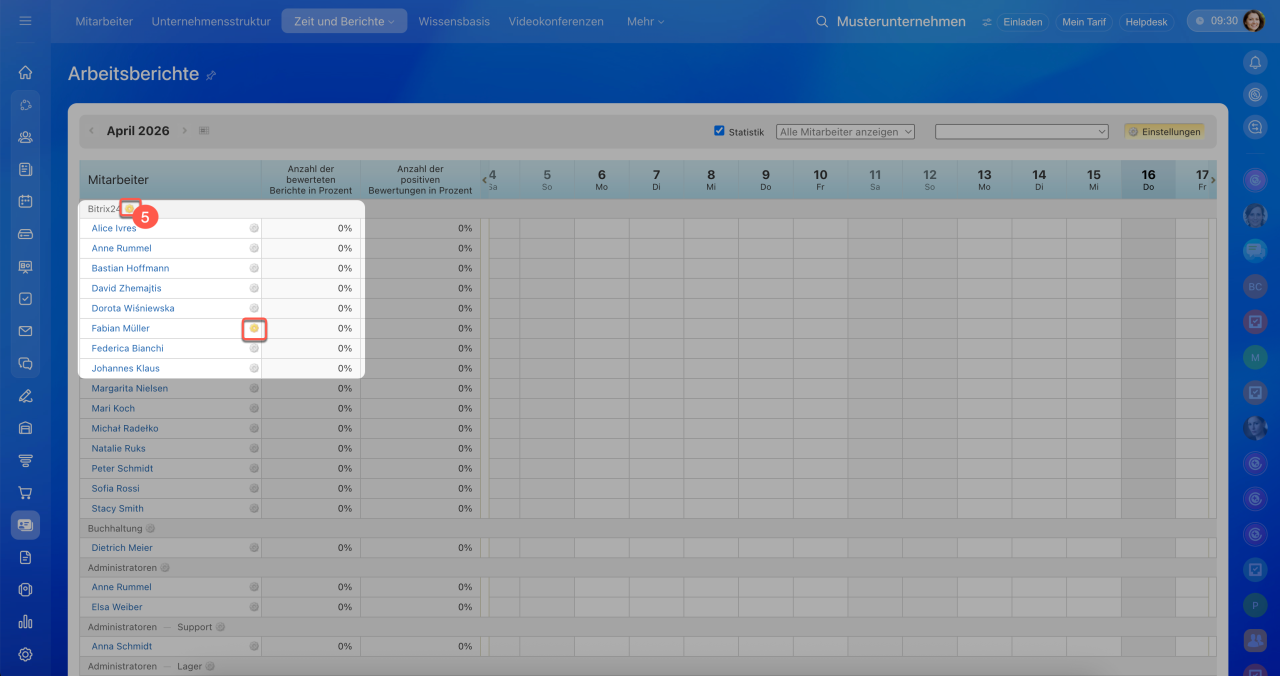
Task: Open the empty department dropdown
Action: click(1021, 131)
